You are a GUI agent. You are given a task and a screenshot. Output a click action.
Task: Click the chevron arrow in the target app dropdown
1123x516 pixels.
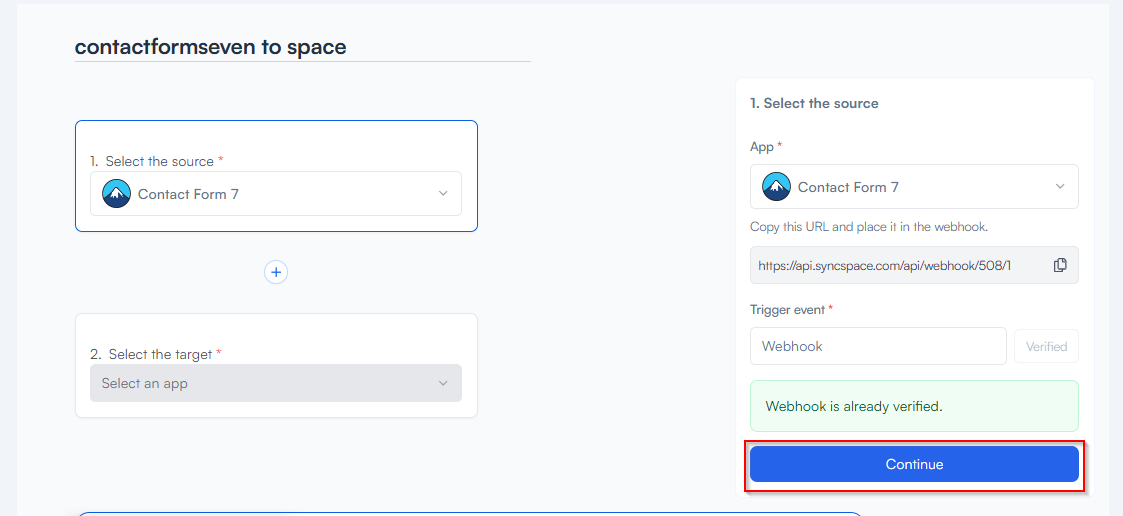tap(443, 383)
